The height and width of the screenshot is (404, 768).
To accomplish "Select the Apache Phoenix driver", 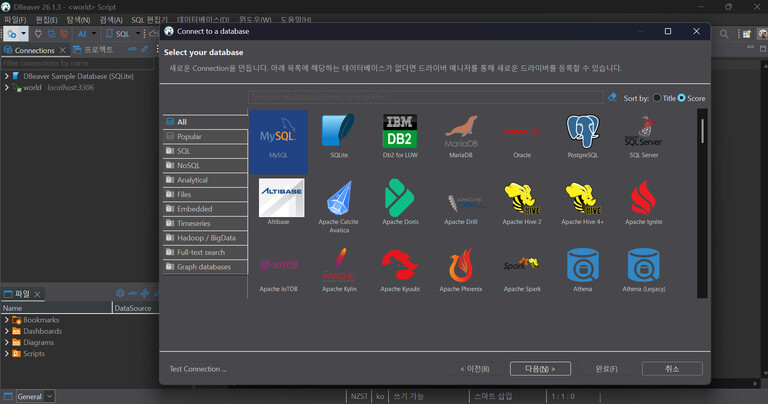I will coord(460,270).
